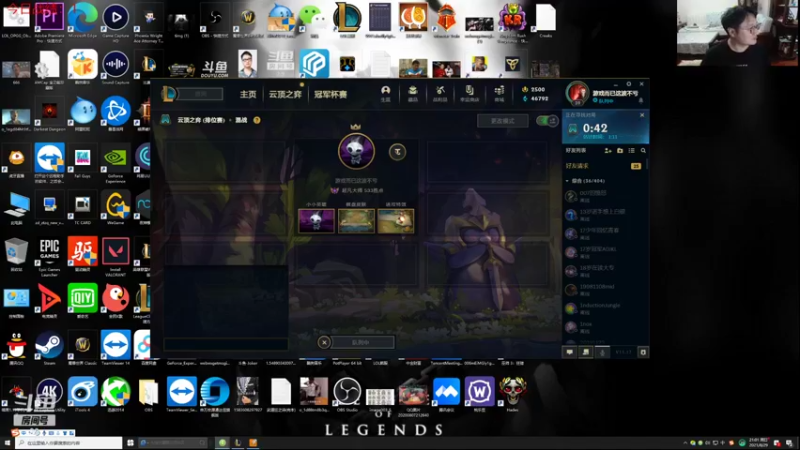800x450 pixels.
Task: Click the 更改模式 change mode button
Action: click(x=503, y=121)
